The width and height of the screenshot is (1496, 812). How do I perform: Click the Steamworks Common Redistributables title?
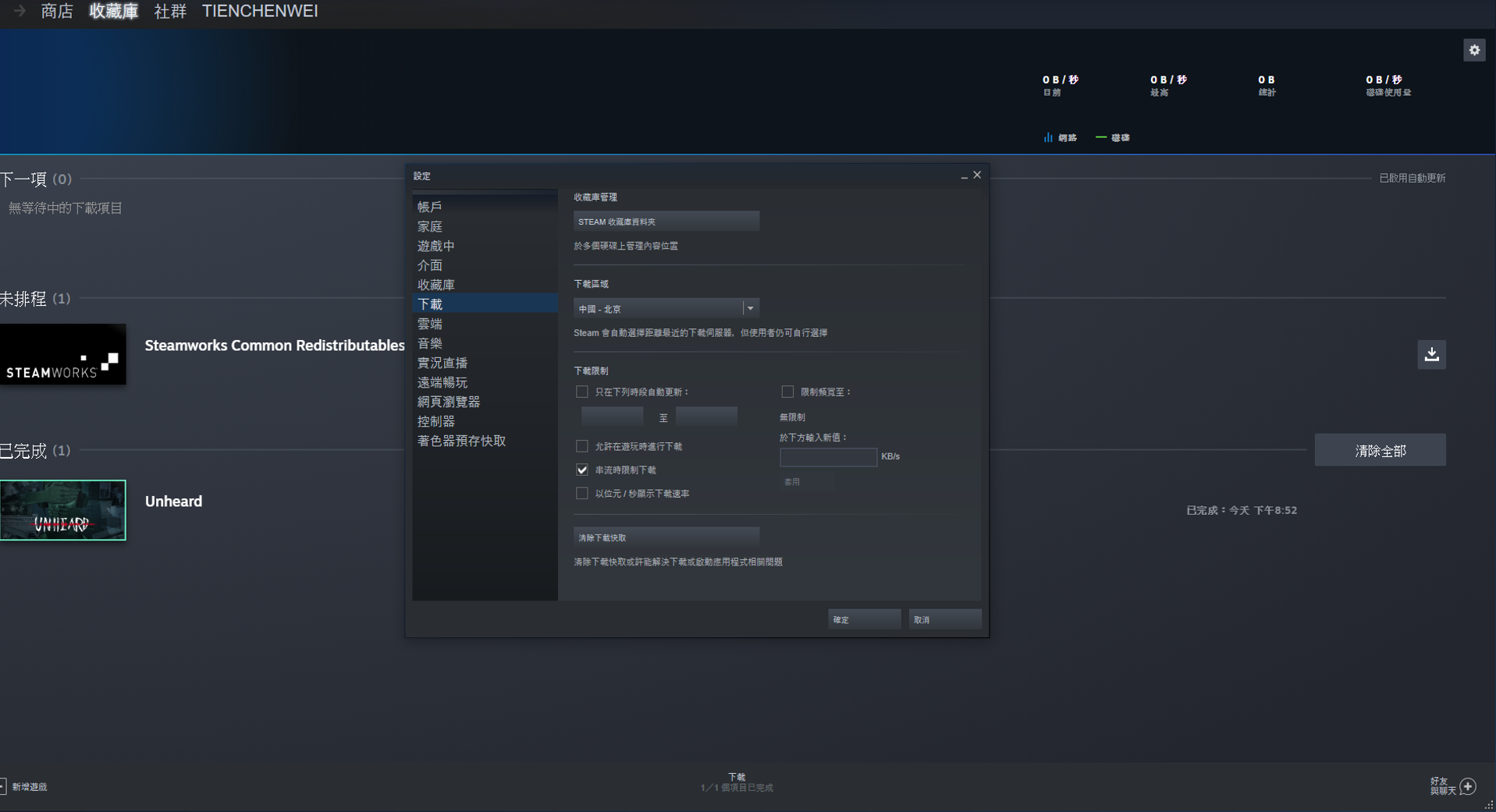(275, 346)
